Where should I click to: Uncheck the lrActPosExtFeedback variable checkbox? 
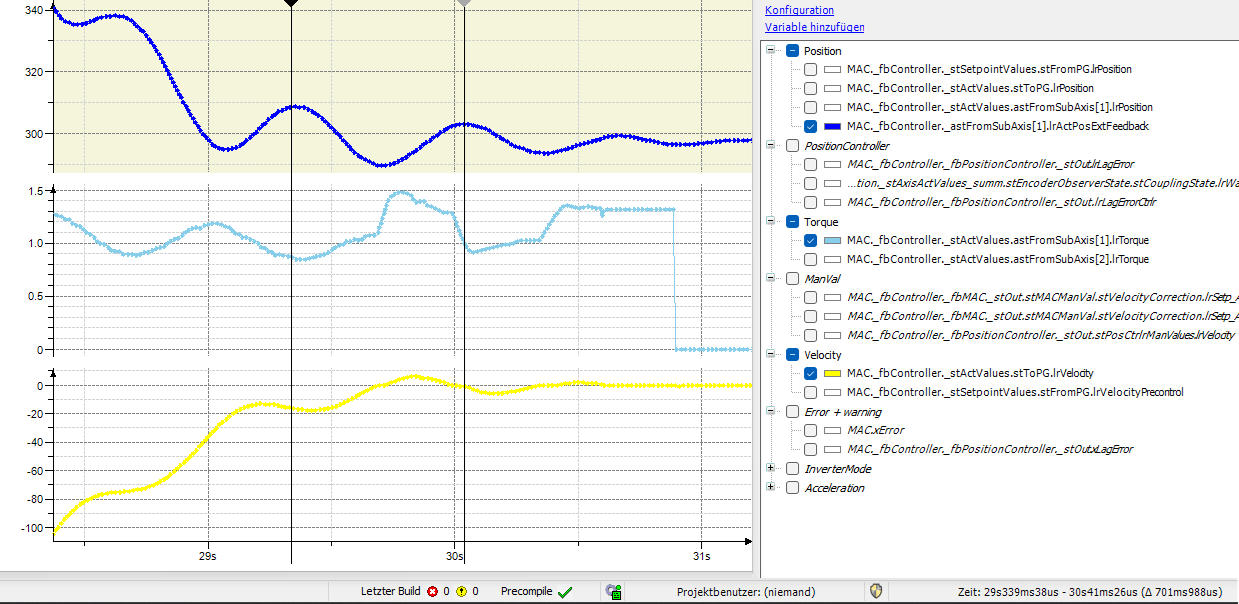coord(811,126)
